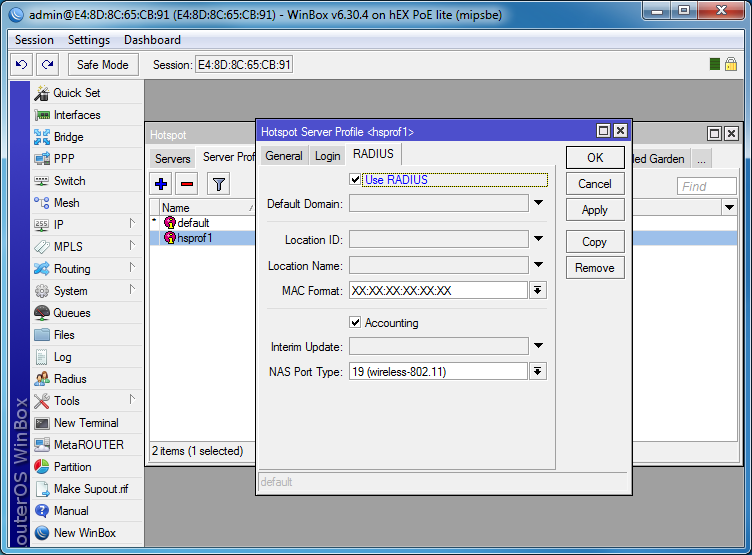Confirm profile with OK button
The height and width of the screenshot is (555, 752).
click(x=595, y=158)
